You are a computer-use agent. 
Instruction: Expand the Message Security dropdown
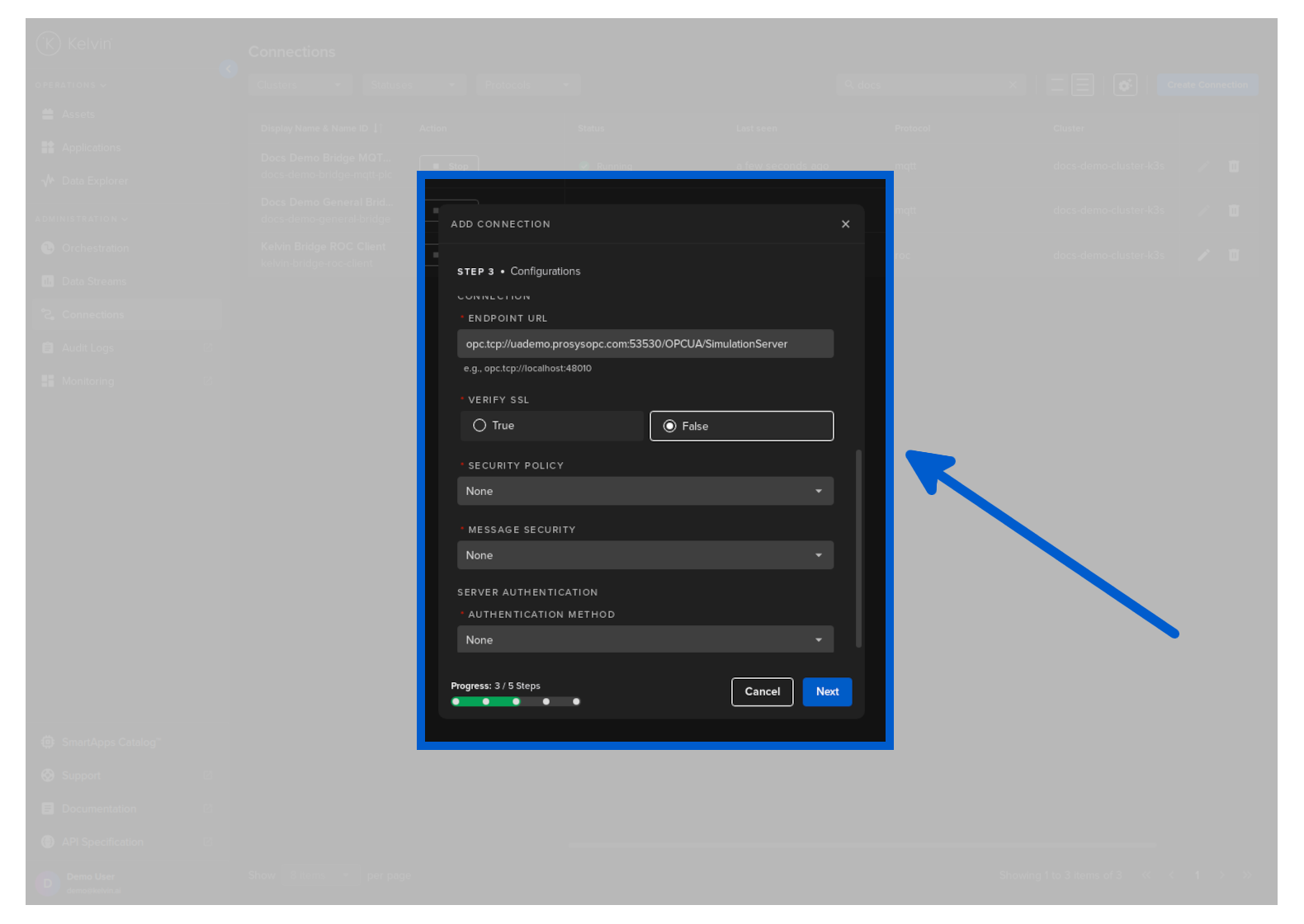(645, 555)
